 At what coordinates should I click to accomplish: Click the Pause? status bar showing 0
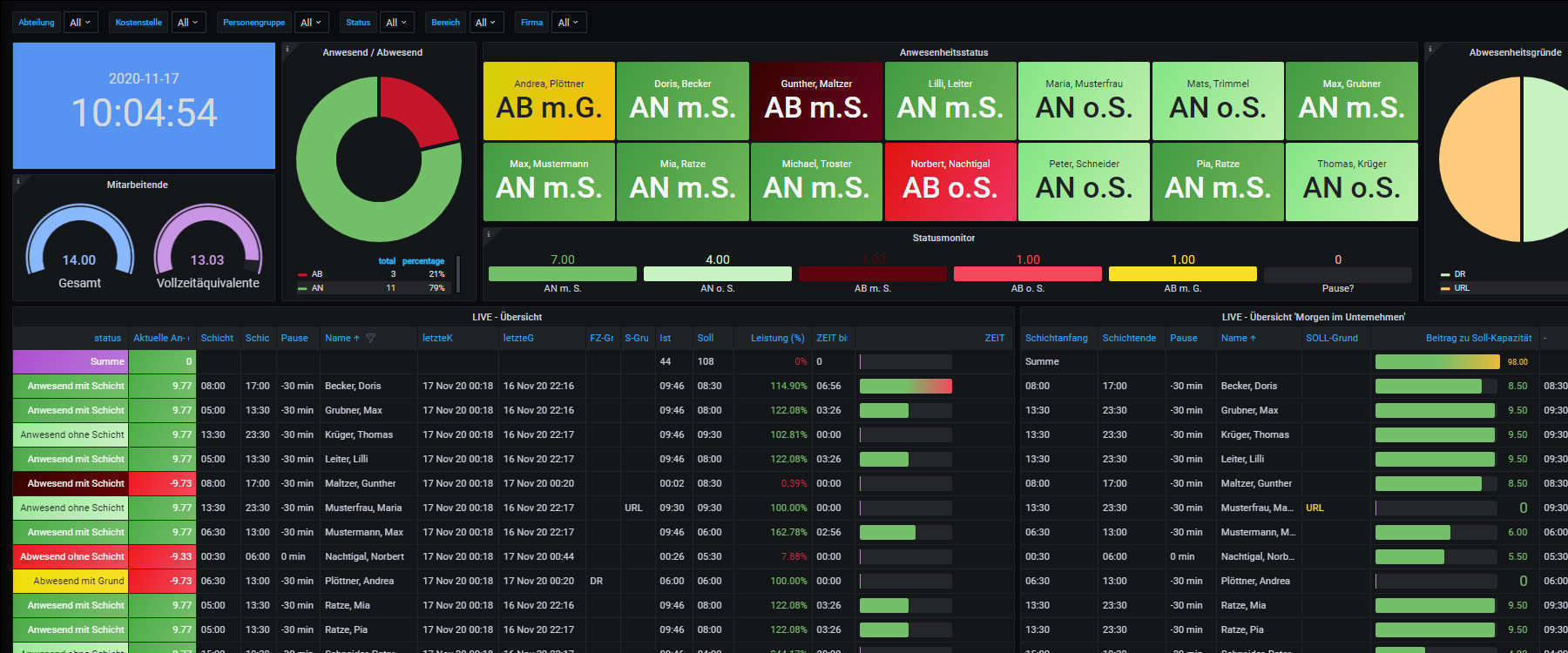pos(1338,273)
